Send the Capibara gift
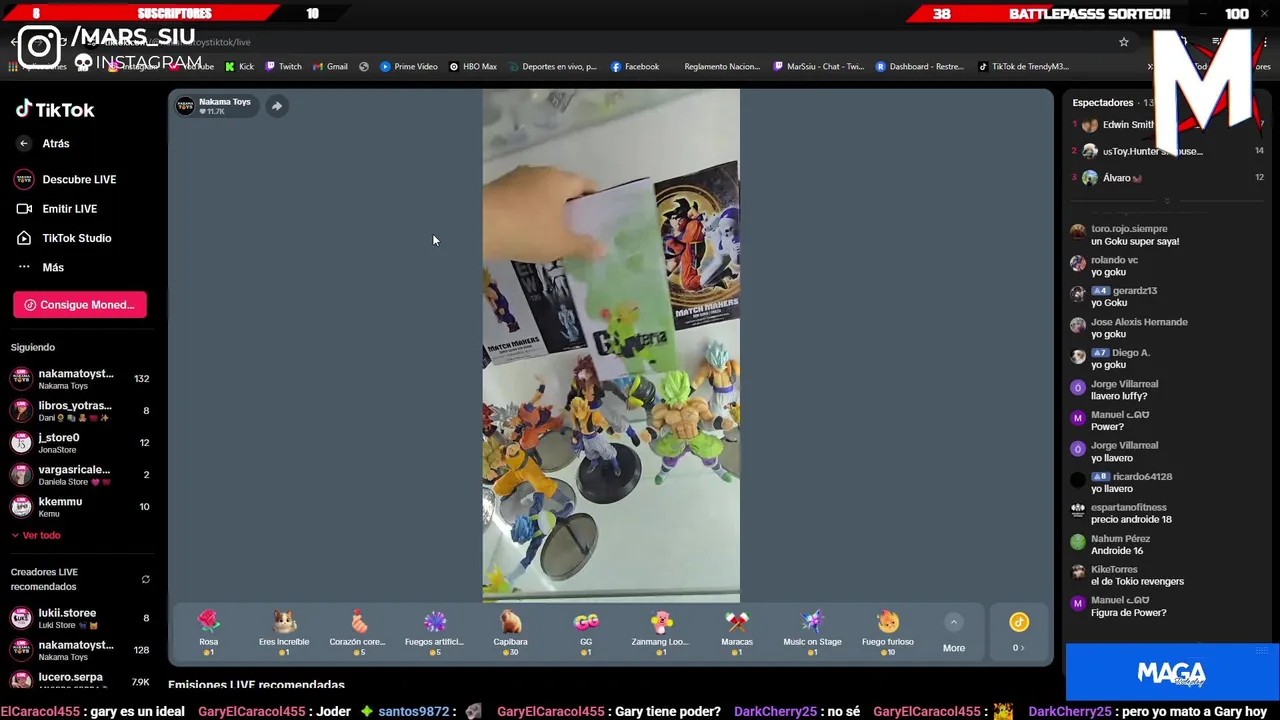 click(510, 633)
